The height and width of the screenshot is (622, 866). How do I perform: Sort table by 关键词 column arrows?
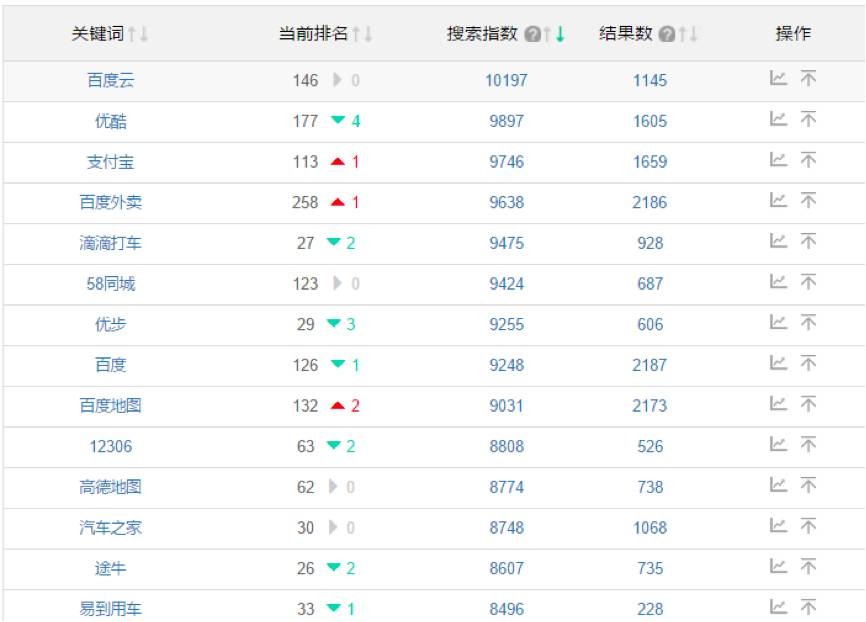coord(138,34)
